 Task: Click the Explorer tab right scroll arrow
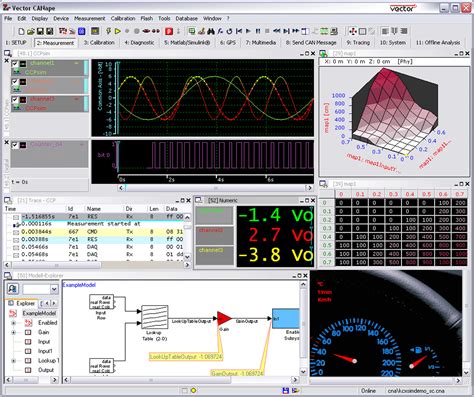53,303
